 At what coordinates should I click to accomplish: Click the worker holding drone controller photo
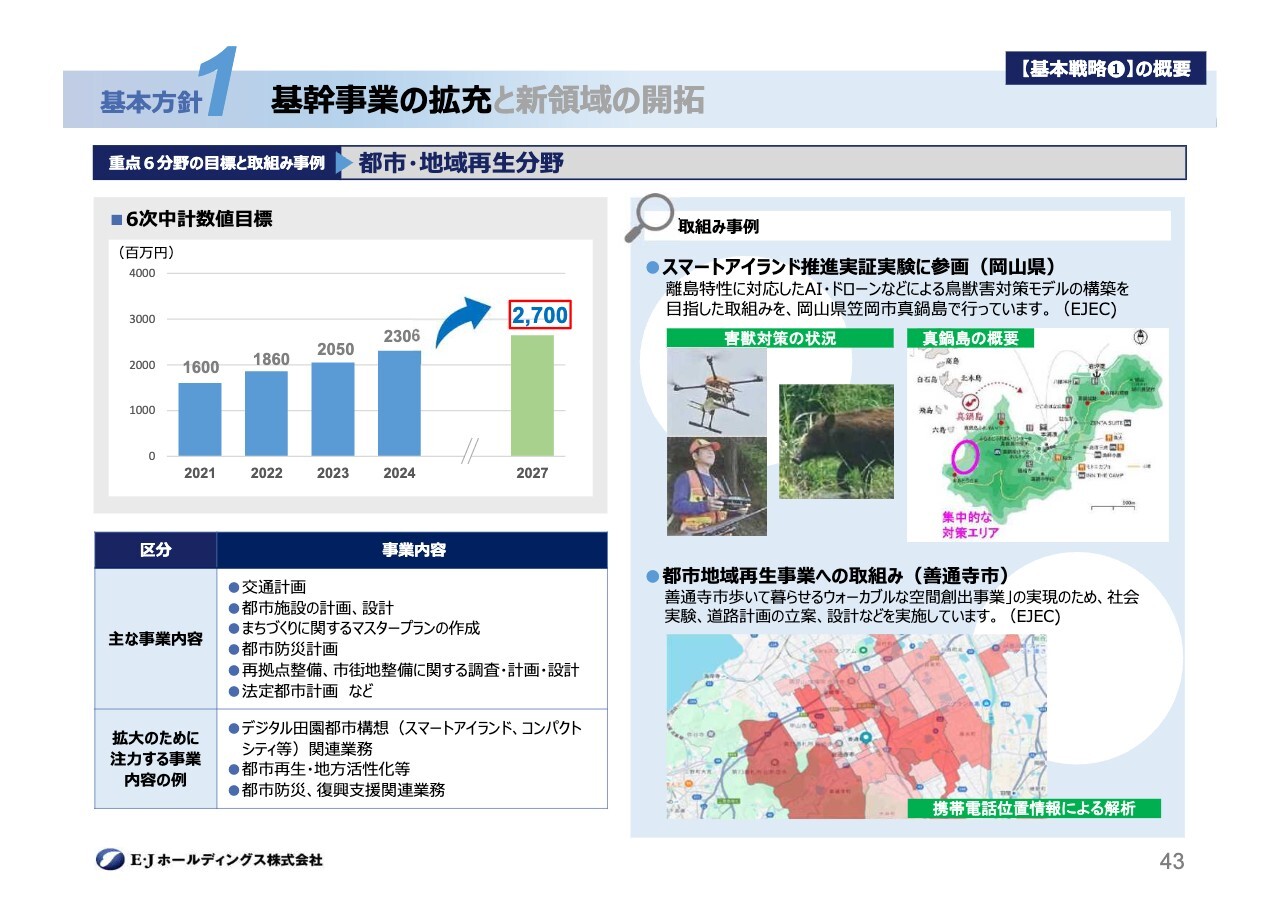point(716,486)
